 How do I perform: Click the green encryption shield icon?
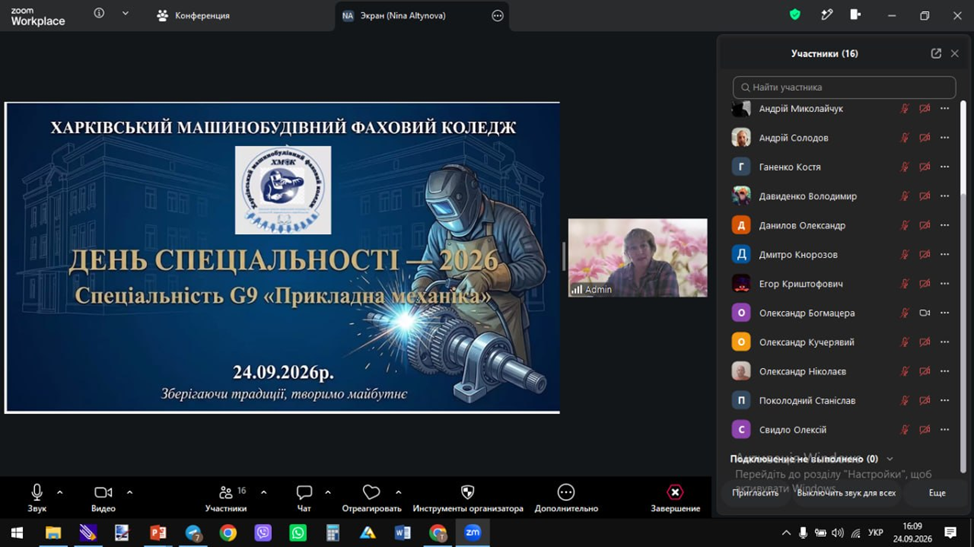(794, 15)
